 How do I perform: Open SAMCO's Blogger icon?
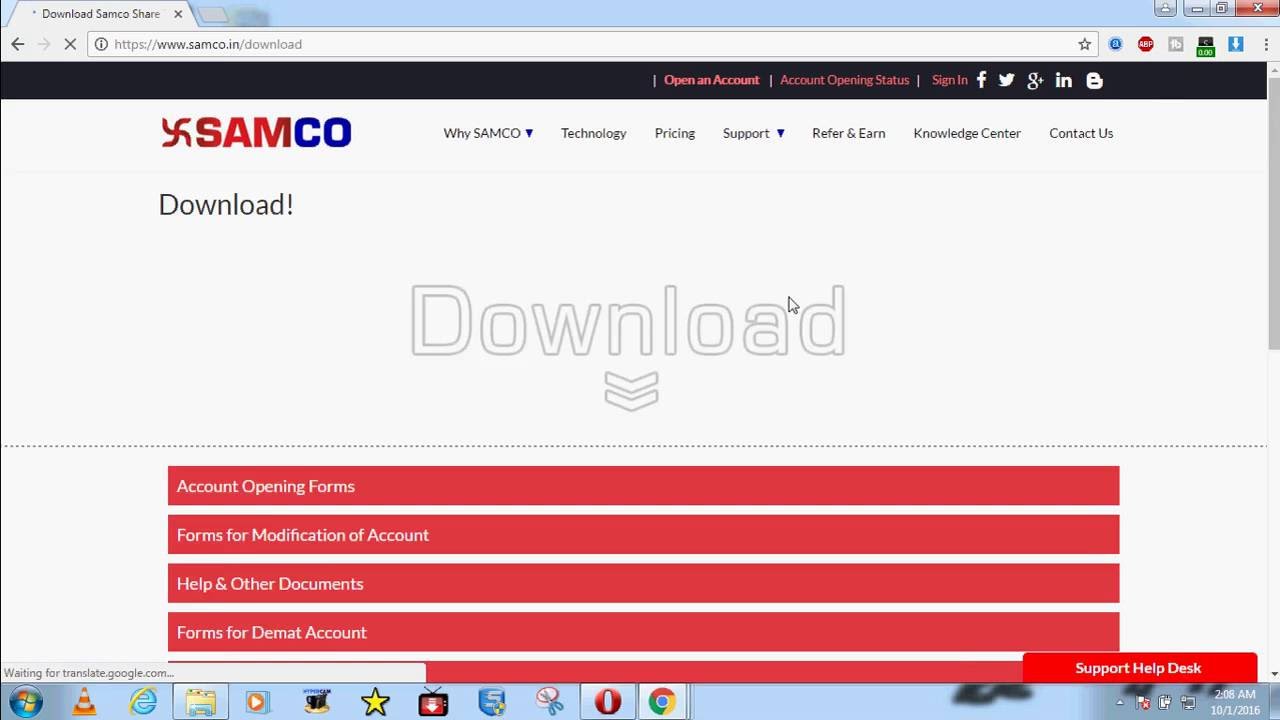pyautogui.click(x=1094, y=80)
